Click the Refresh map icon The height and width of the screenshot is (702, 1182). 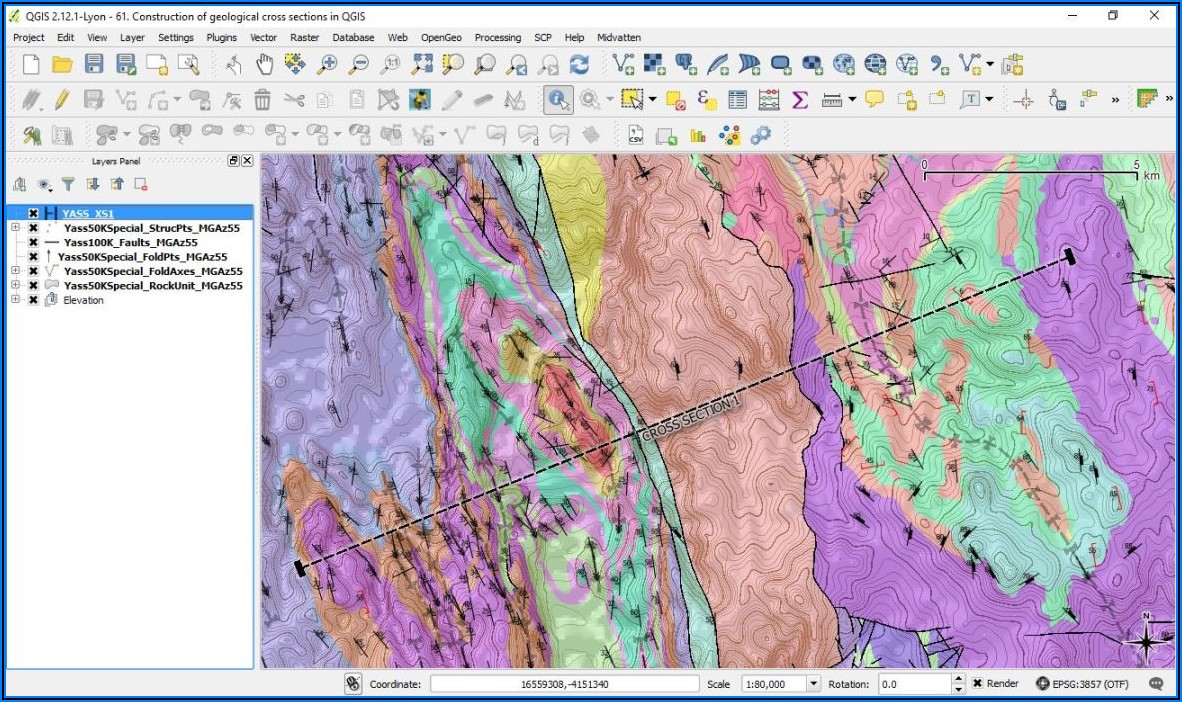click(579, 65)
